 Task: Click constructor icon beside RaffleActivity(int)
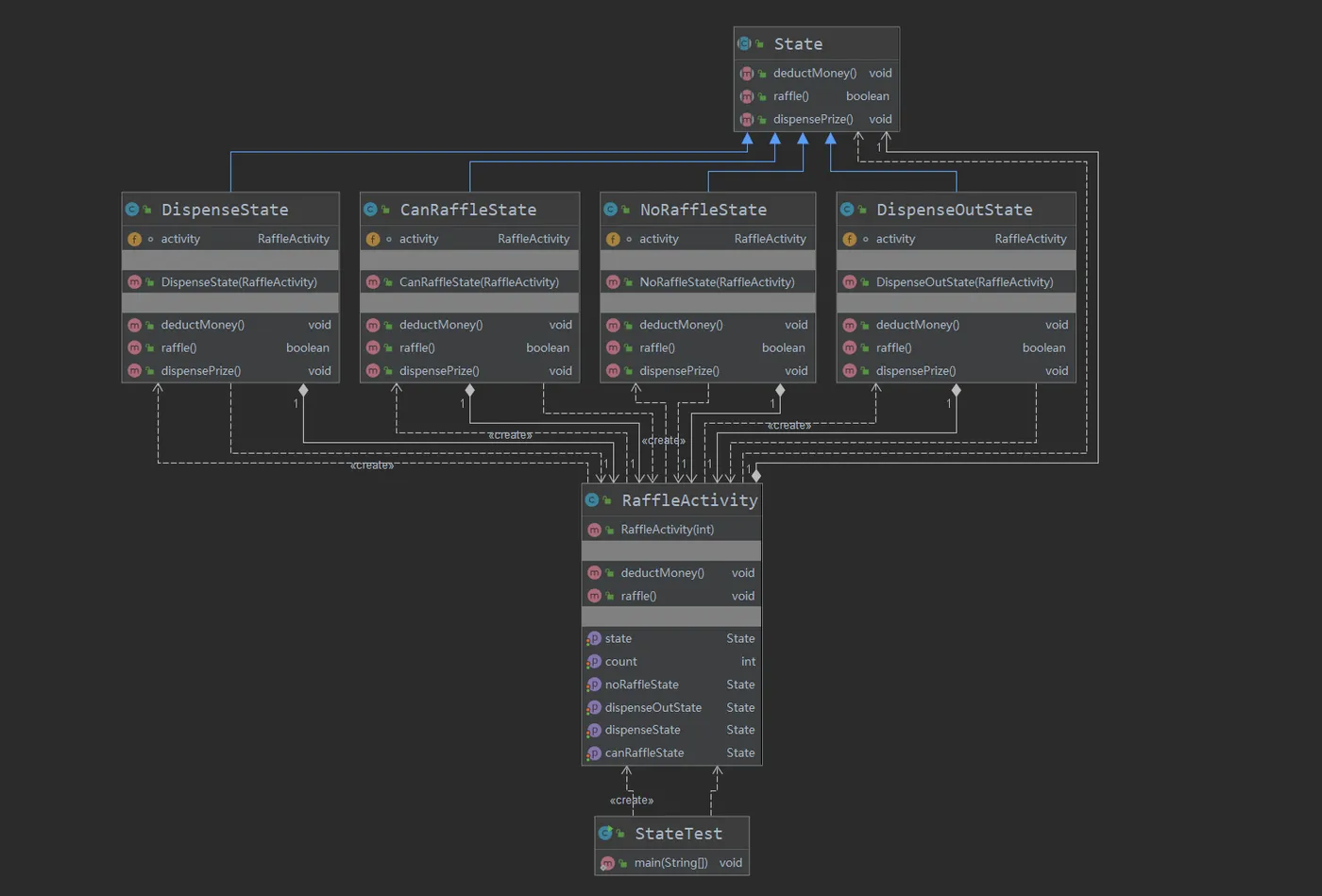tap(594, 530)
